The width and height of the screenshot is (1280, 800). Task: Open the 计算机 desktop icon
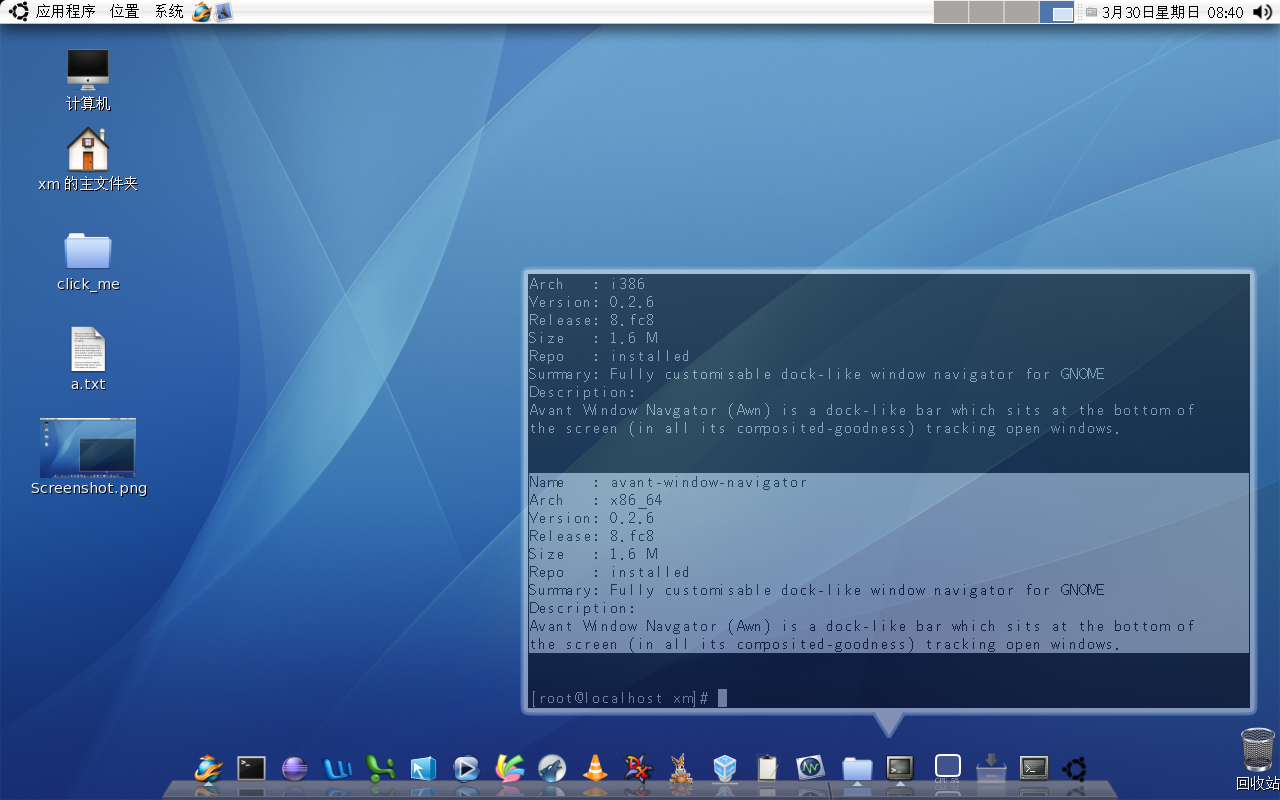(88, 80)
